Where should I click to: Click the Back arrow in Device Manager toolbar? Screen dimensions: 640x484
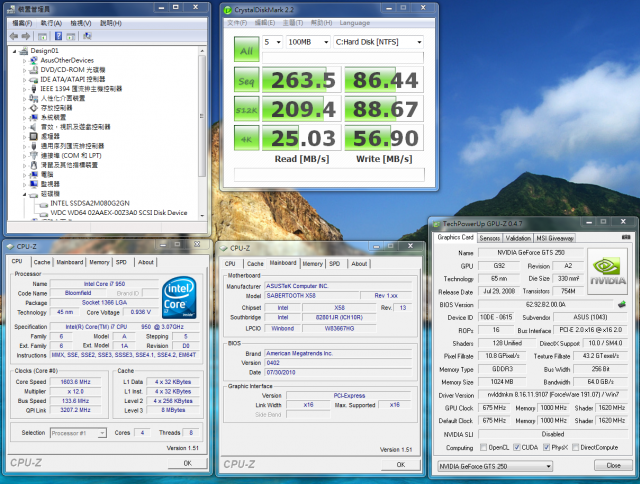tap(14, 36)
